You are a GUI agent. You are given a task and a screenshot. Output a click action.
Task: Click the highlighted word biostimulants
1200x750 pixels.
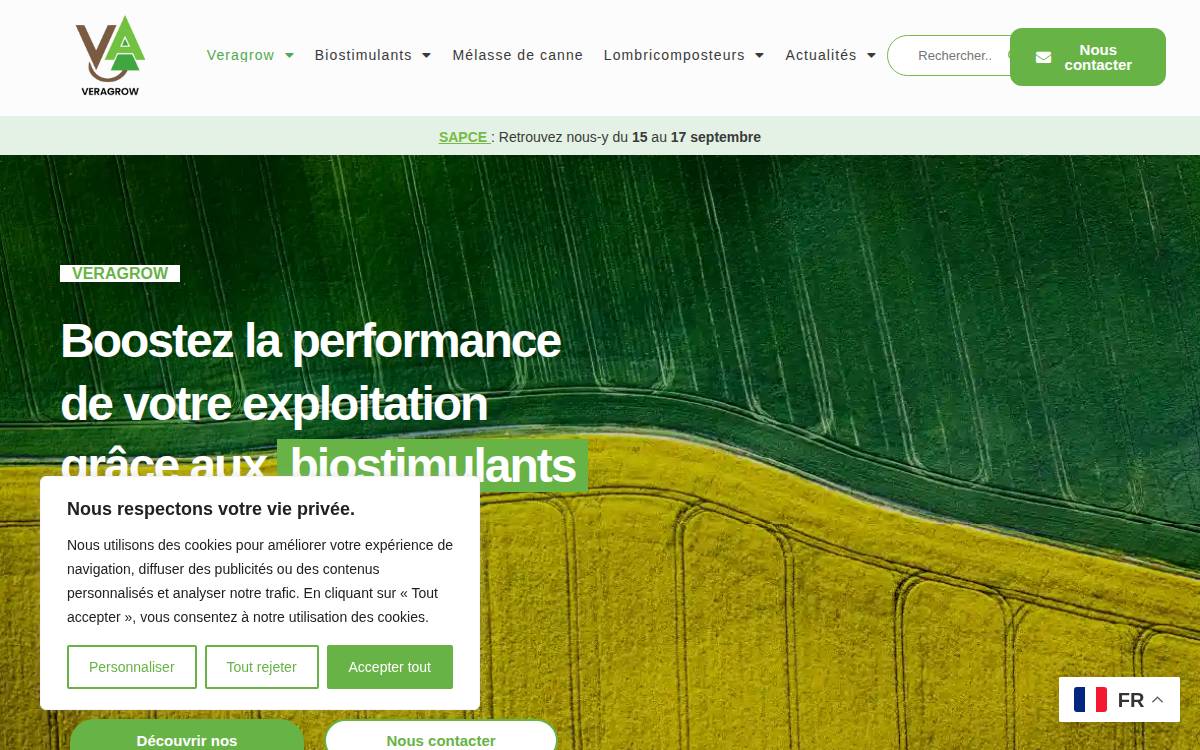[x=433, y=466]
